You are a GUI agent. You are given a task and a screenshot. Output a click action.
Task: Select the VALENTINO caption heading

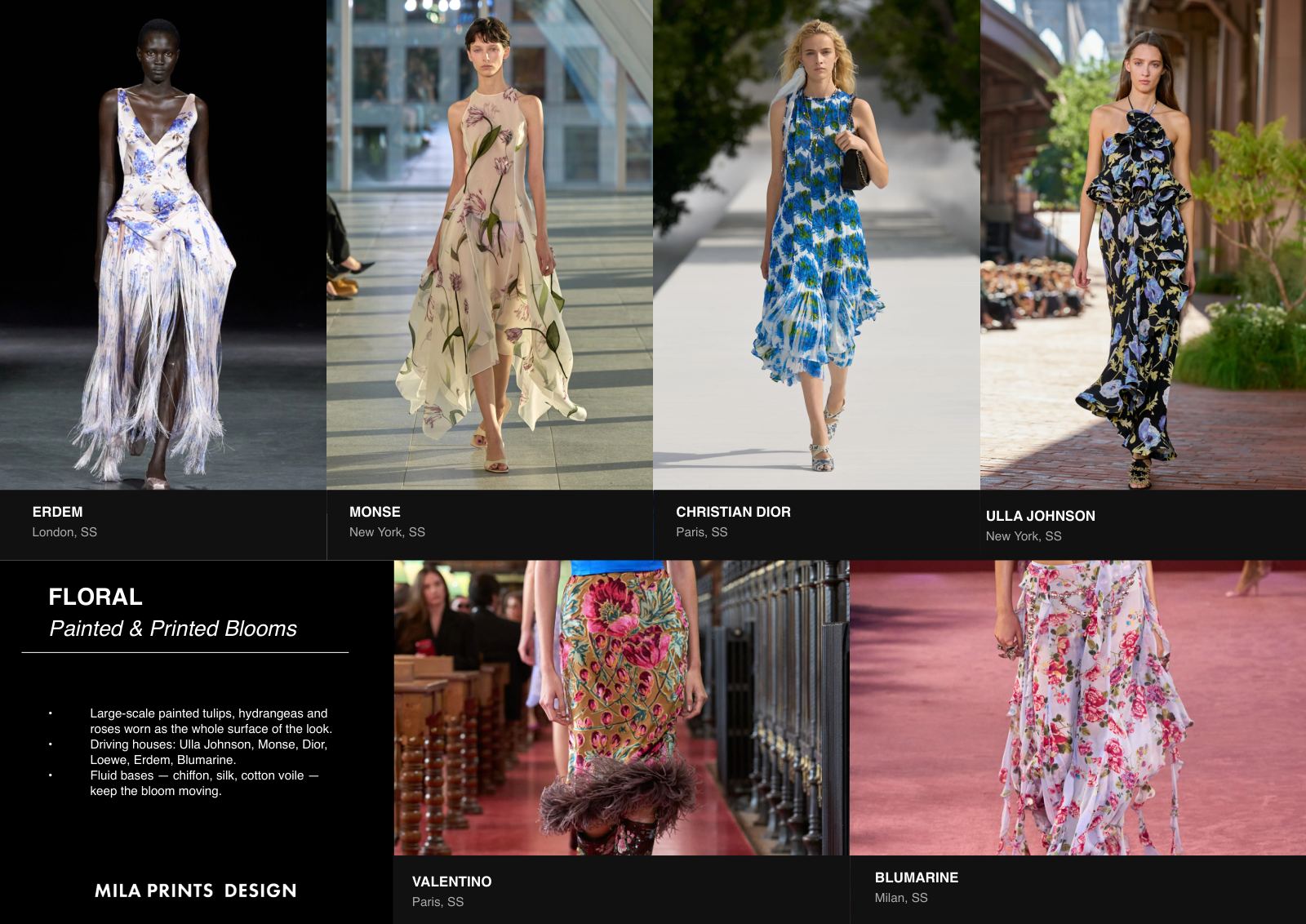point(451,882)
